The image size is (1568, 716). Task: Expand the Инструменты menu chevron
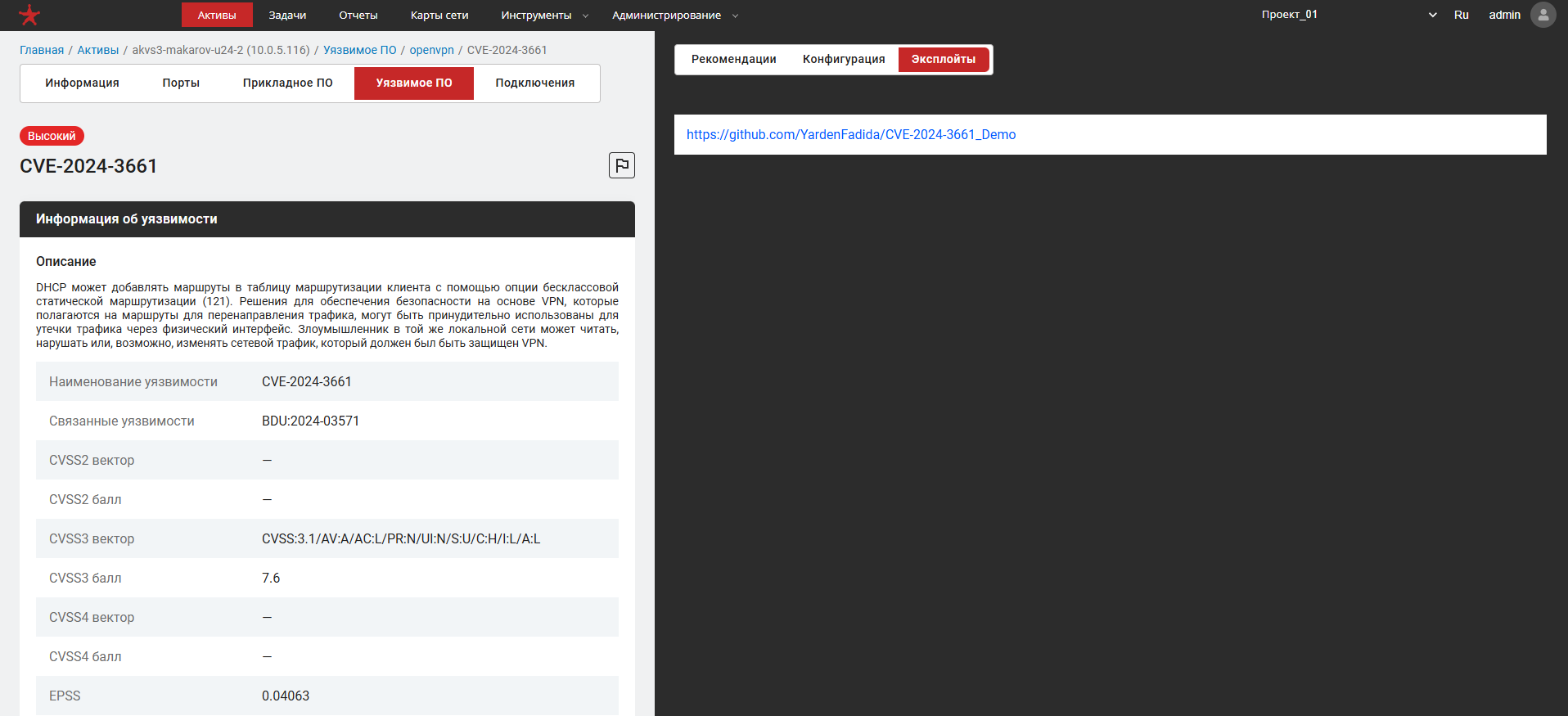(585, 16)
